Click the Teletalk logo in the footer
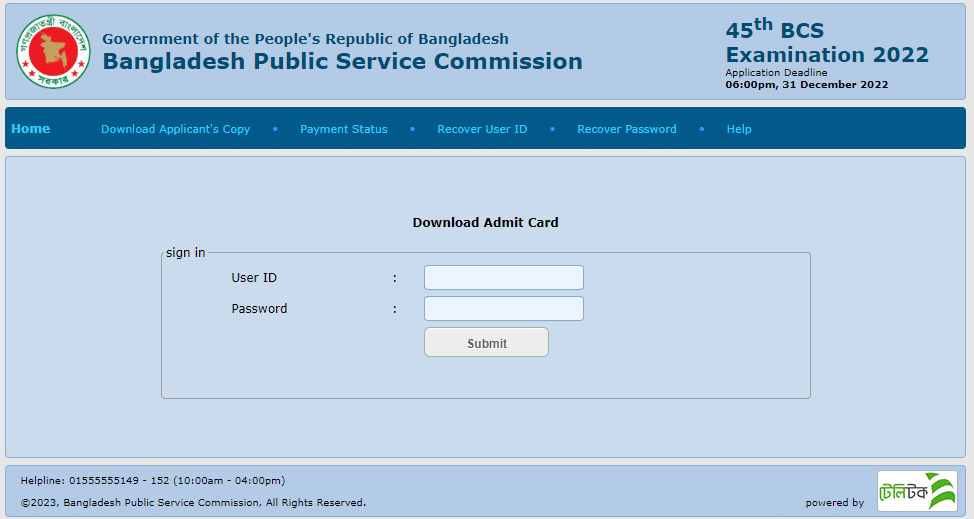This screenshot has height=519, width=974. (x=916, y=491)
